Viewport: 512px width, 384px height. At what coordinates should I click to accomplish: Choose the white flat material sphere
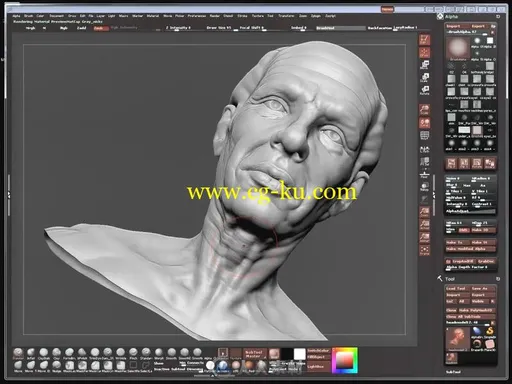coord(210,365)
